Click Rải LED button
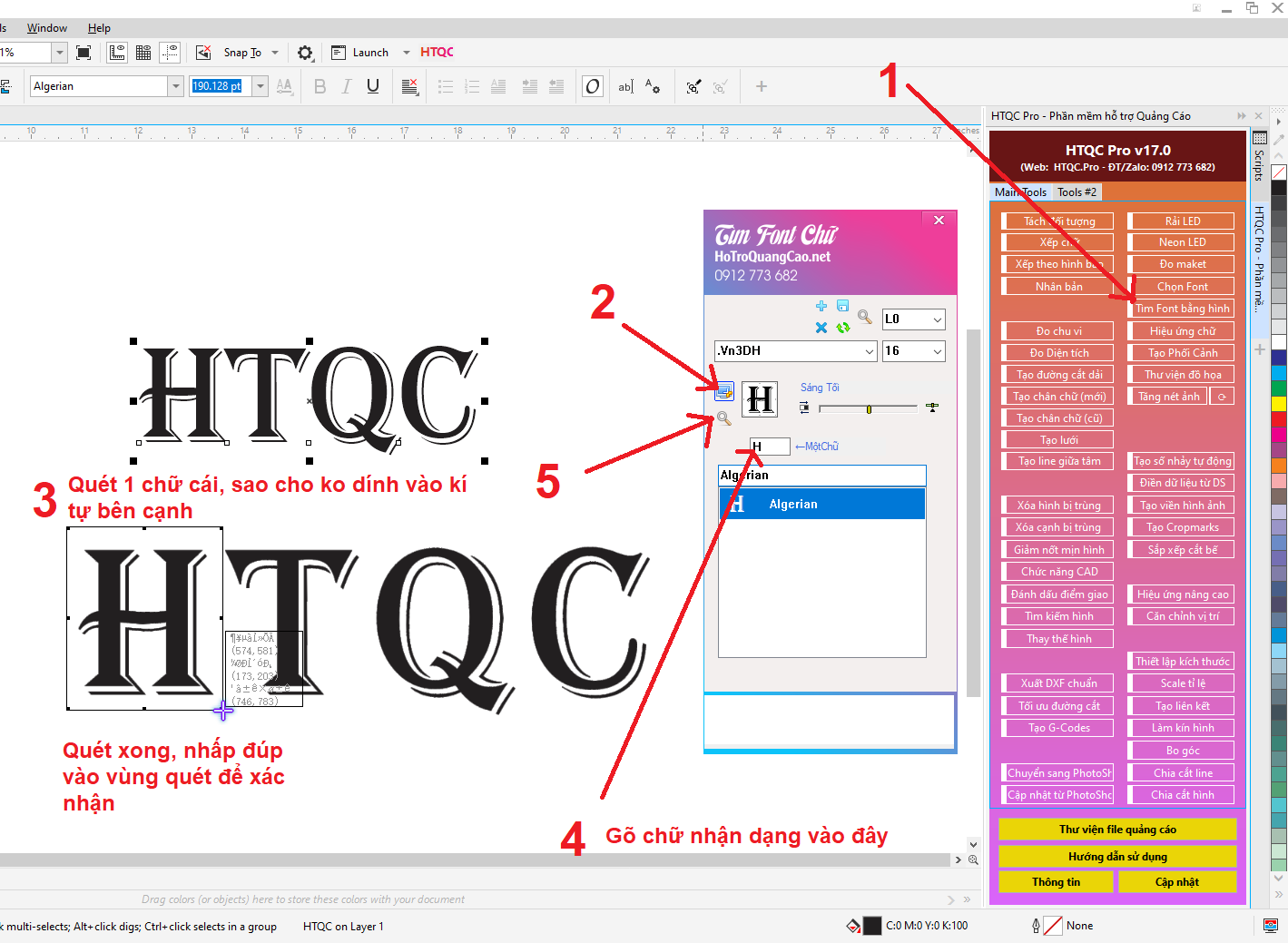Viewport: 1288px width, 943px height. [1182, 221]
